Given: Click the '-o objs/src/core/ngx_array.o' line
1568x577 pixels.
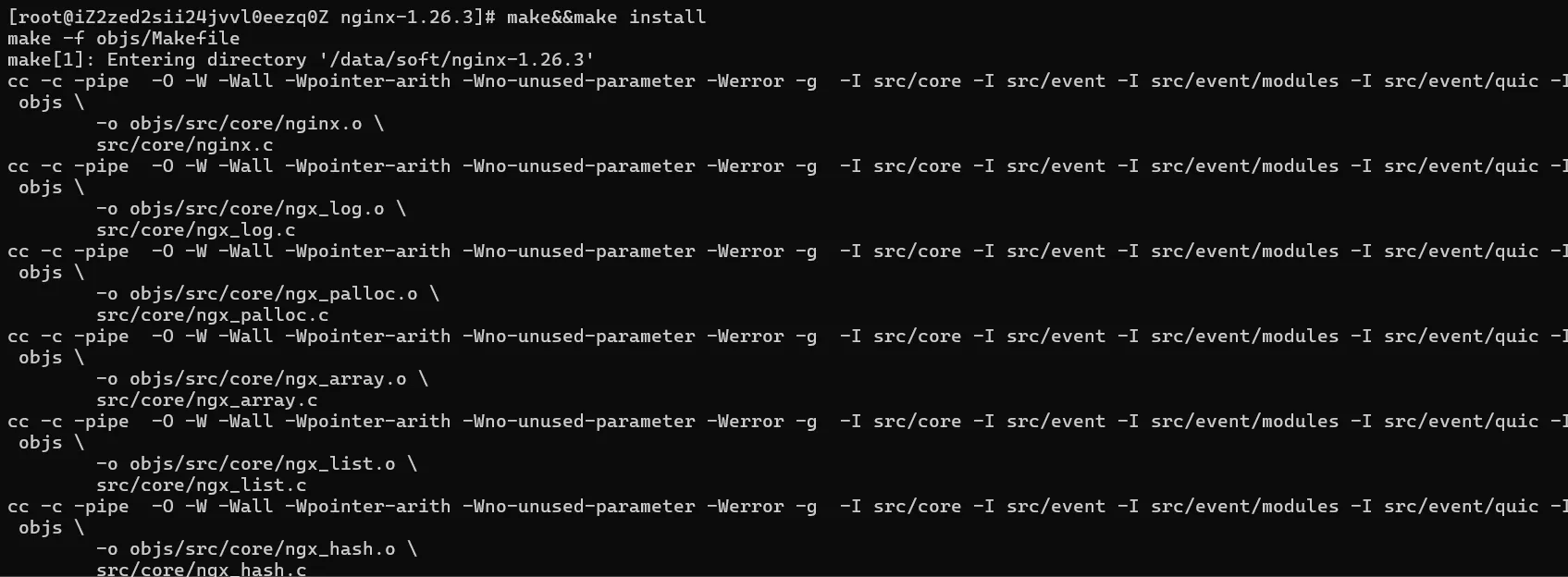Looking at the screenshot, I should pos(262,378).
